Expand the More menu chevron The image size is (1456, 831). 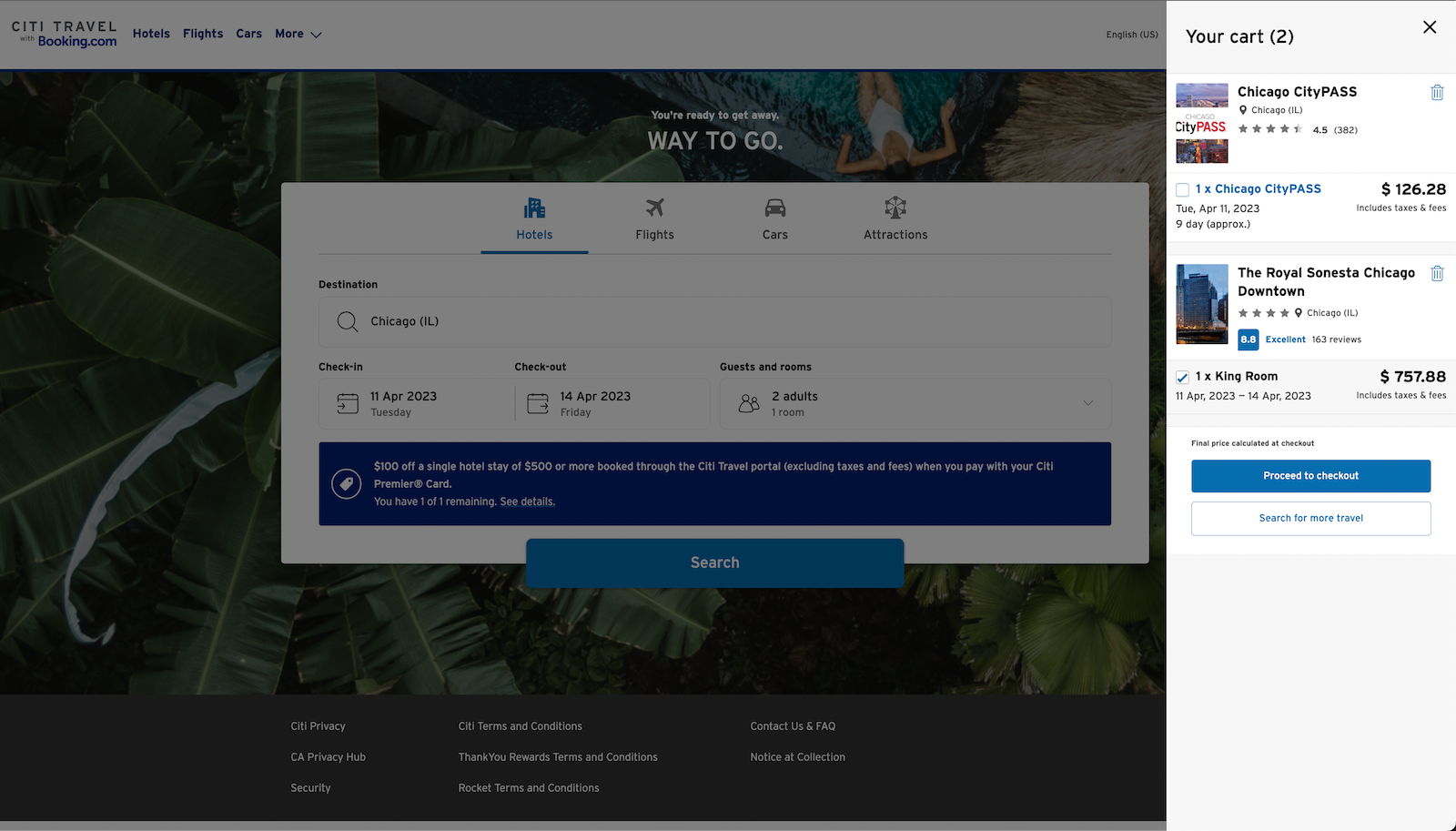tap(316, 35)
